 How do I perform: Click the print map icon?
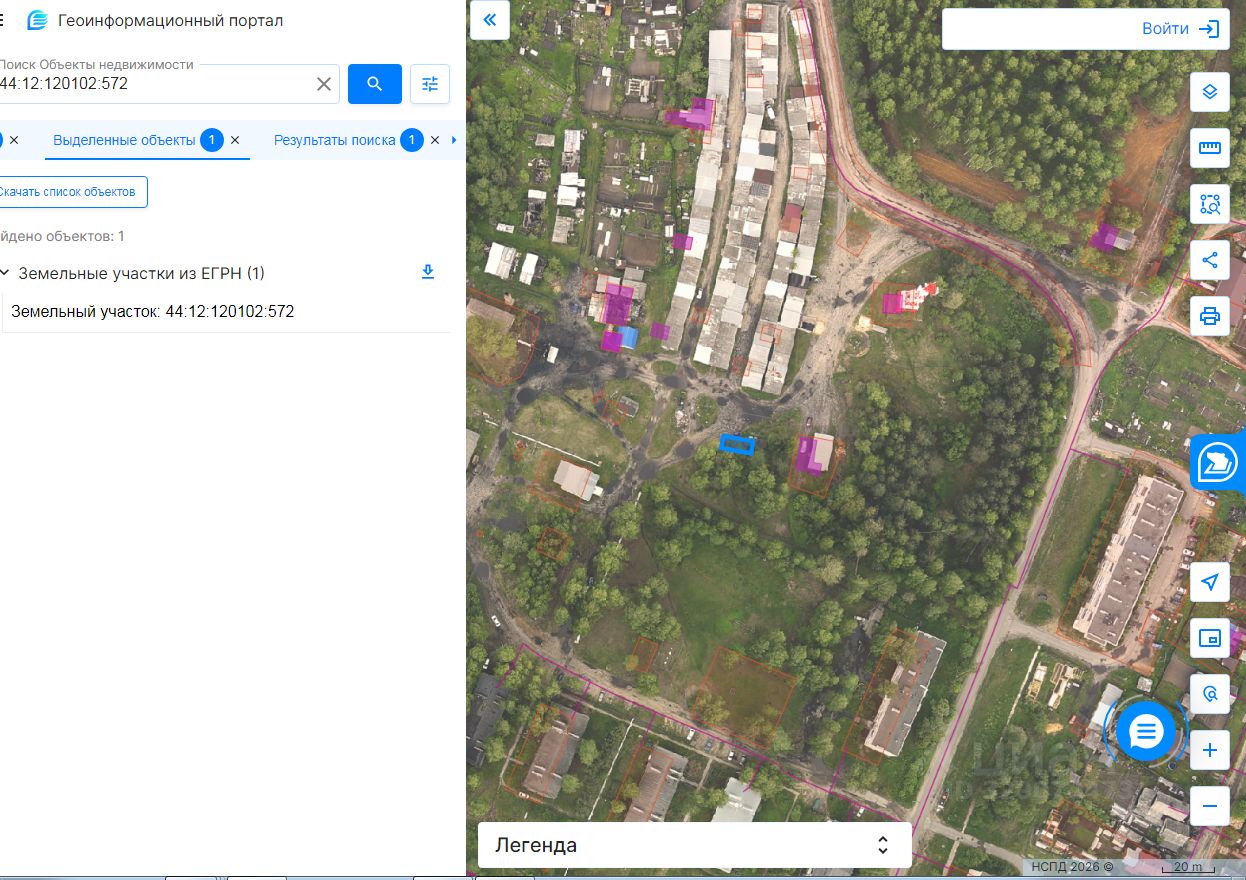coord(1210,316)
